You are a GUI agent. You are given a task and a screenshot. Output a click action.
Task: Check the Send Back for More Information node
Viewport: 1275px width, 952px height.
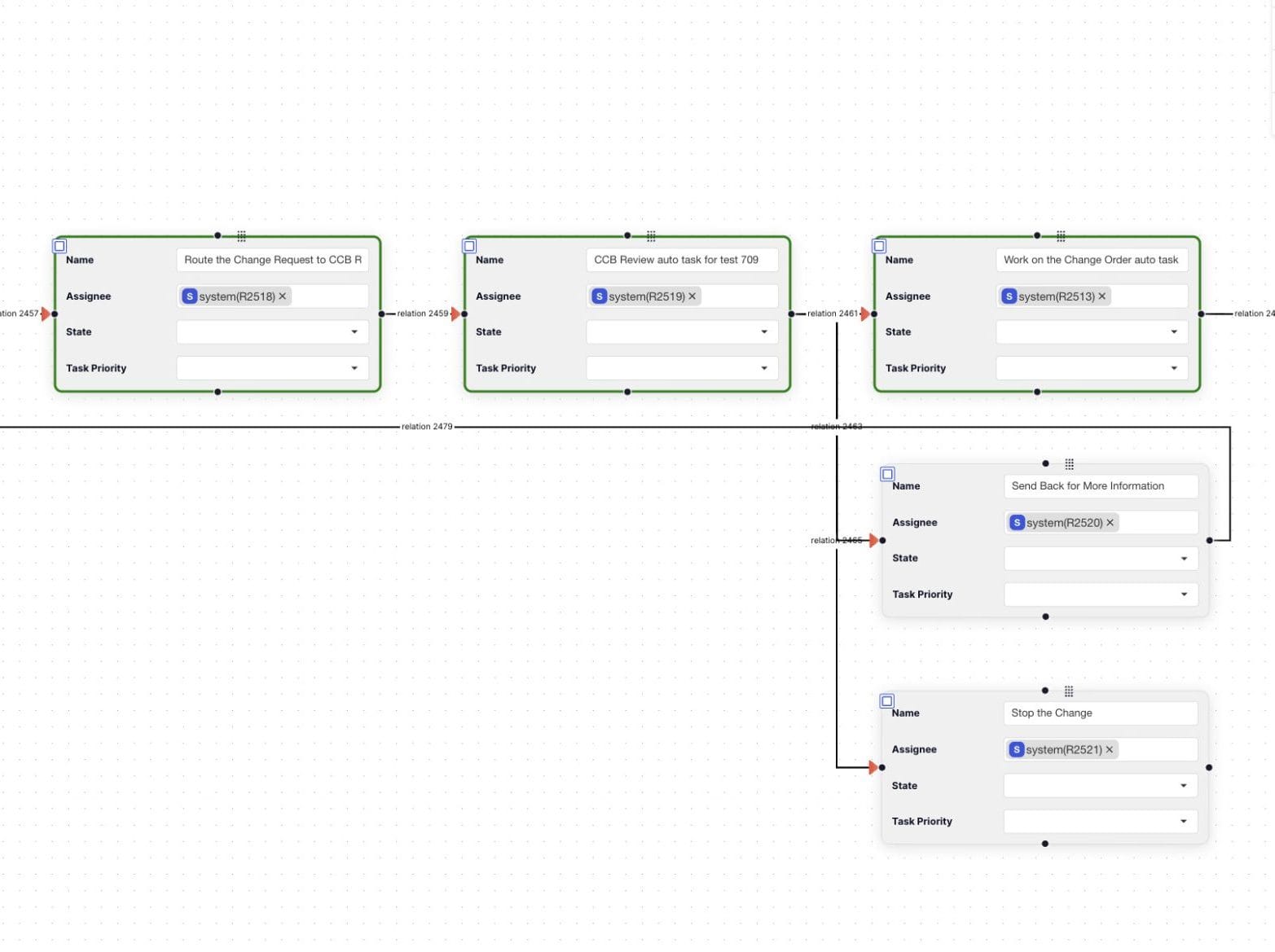pos(888,474)
